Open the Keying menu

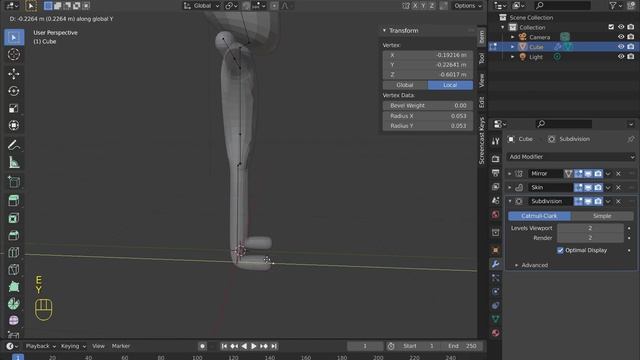click(x=73, y=346)
